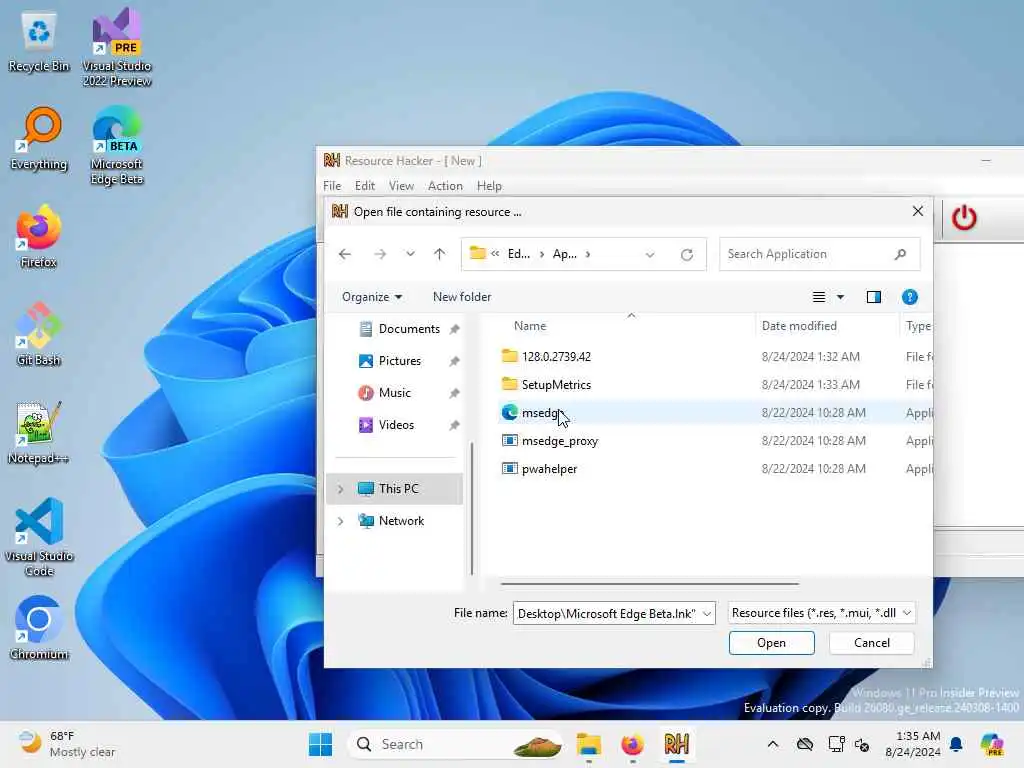The image size is (1024, 768).
Task: Open the File name history dropdown
Action: [x=707, y=614]
